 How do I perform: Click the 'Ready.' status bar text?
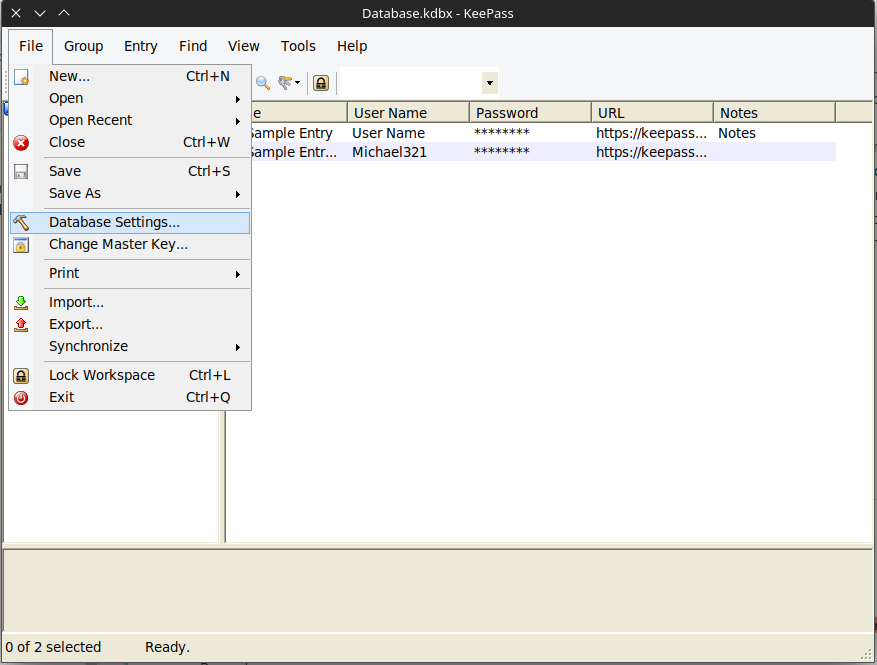(167, 648)
